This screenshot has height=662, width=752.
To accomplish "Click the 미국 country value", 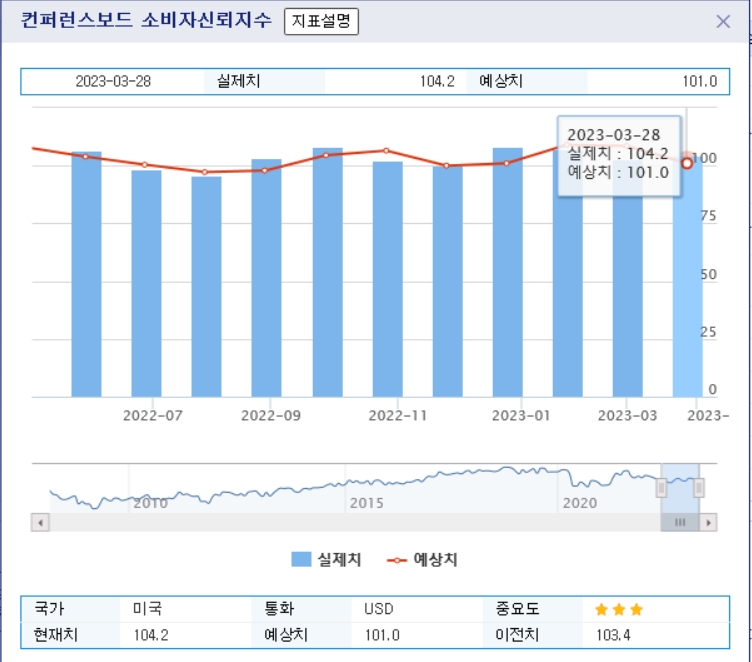I will [x=148, y=609].
